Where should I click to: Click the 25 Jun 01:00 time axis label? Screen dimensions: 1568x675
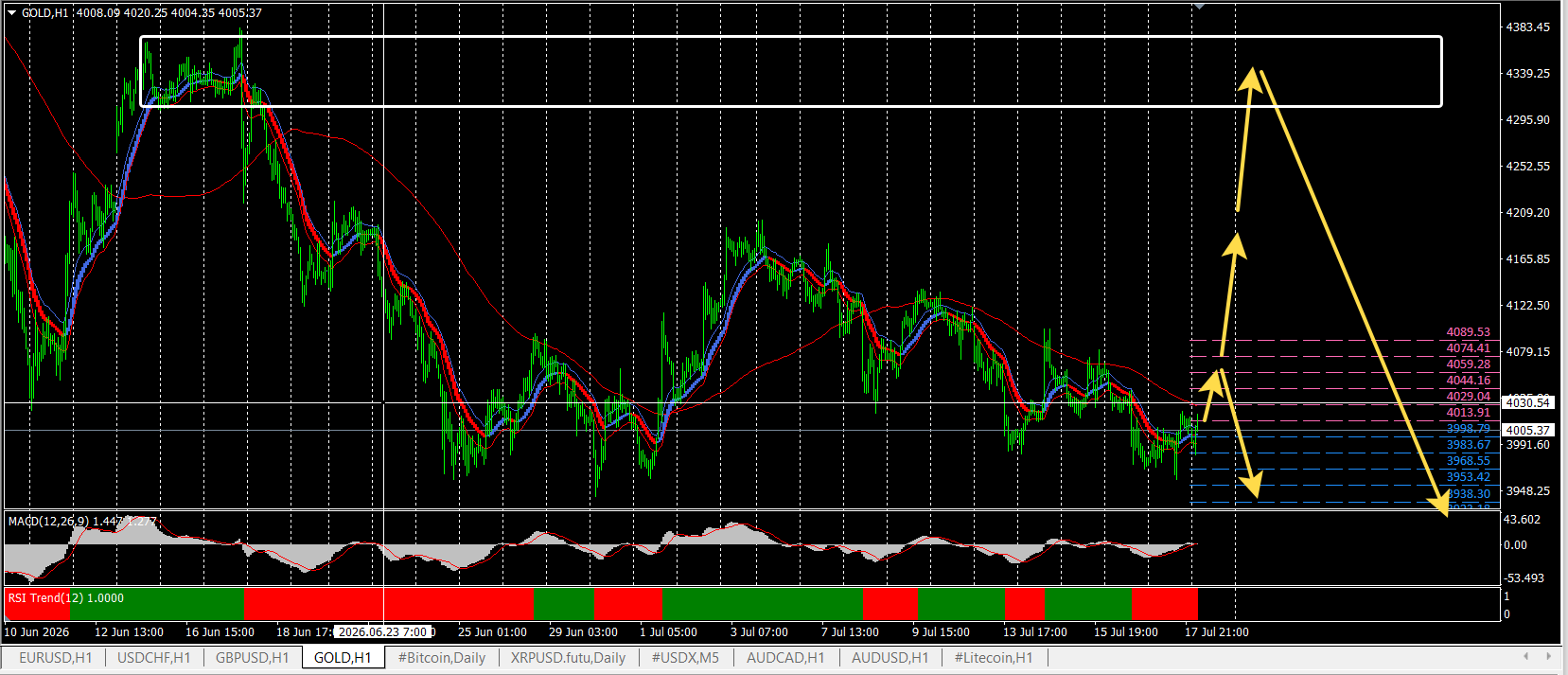click(x=492, y=632)
